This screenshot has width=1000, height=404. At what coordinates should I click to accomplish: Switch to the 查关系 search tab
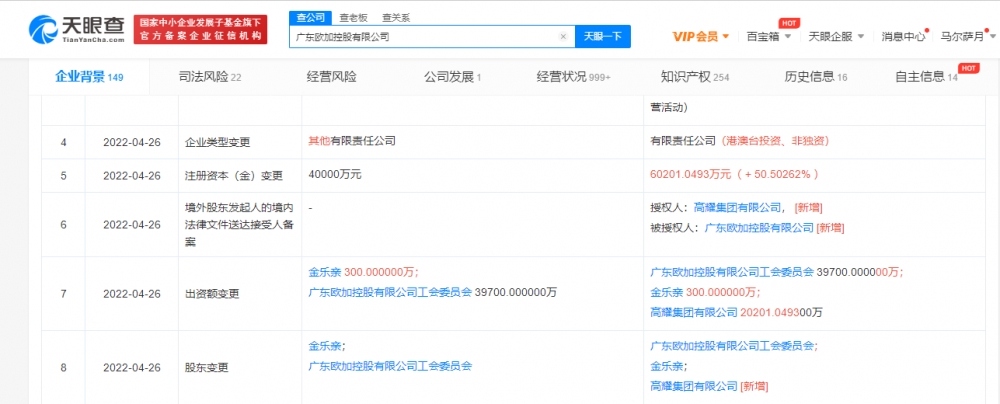pyautogui.click(x=395, y=18)
